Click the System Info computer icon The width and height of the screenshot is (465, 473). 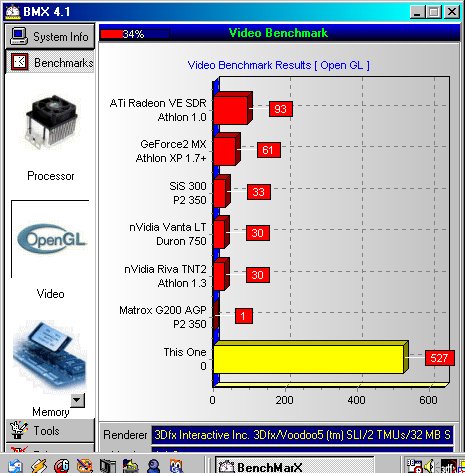[x=19, y=36]
